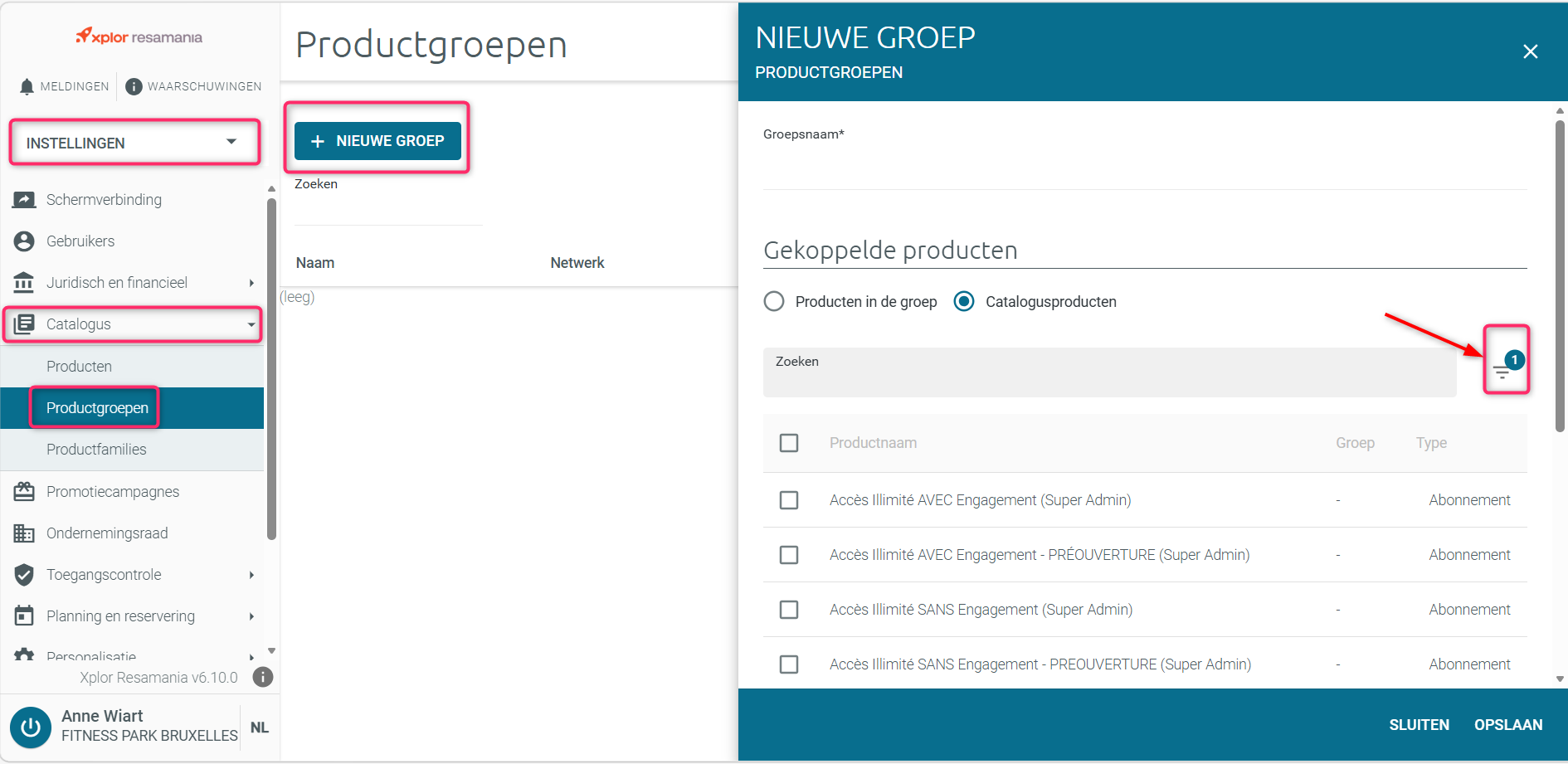
Task: Click the Waarschuwingen label
Action: tap(204, 86)
